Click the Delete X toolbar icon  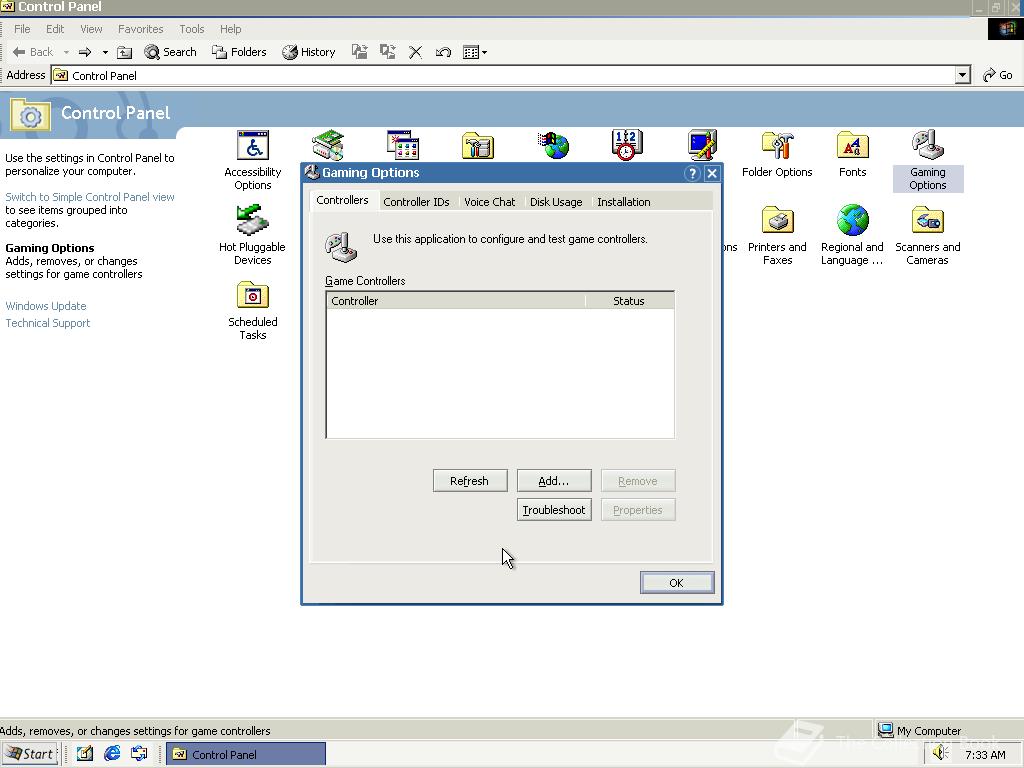415,52
